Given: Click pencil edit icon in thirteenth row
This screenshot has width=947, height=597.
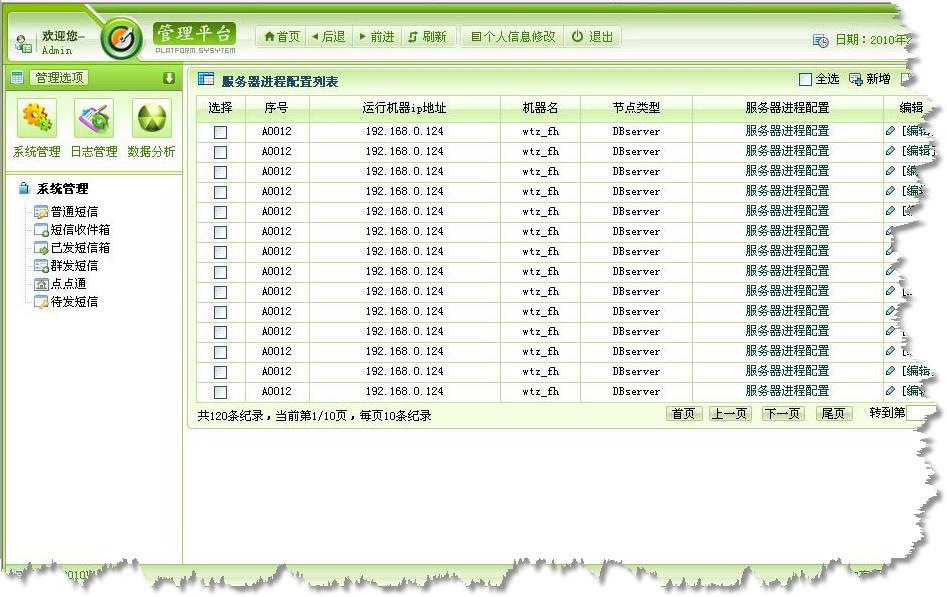Looking at the screenshot, I should pos(890,371).
